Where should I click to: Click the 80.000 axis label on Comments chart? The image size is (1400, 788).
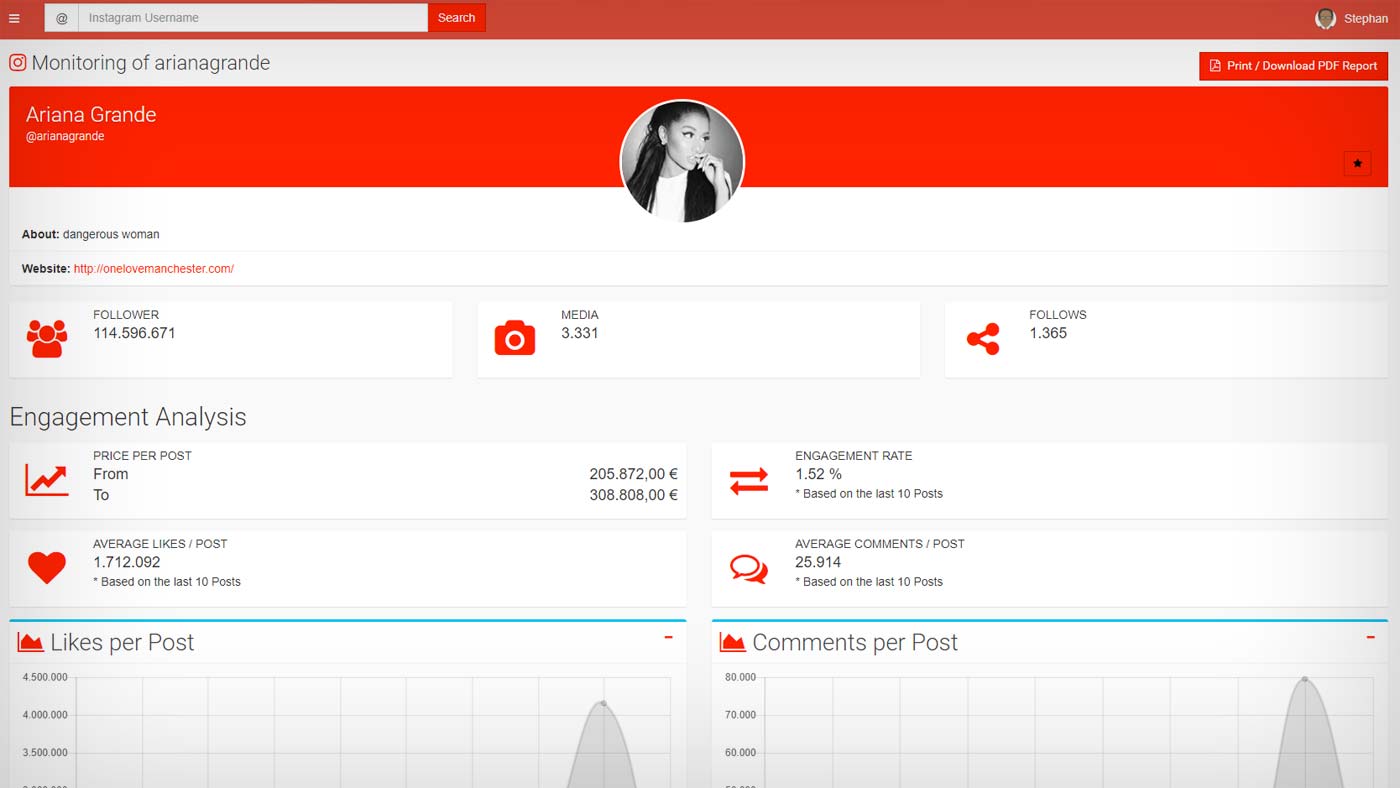[x=741, y=677]
